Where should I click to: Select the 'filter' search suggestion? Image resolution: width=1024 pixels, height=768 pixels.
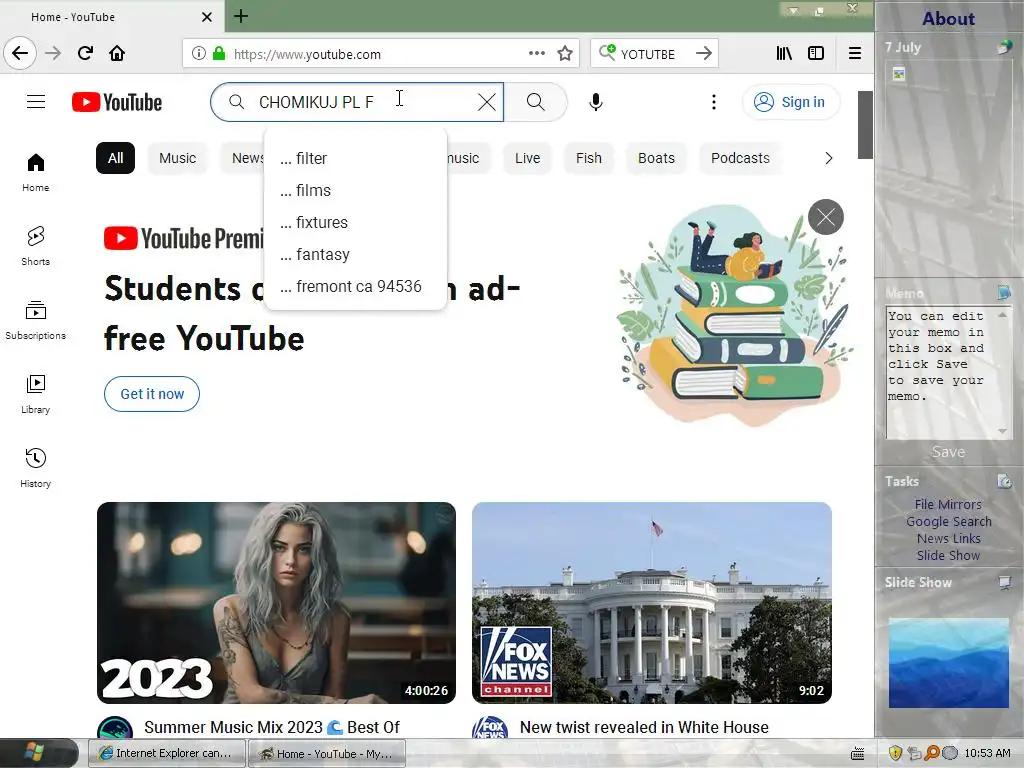(355, 158)
